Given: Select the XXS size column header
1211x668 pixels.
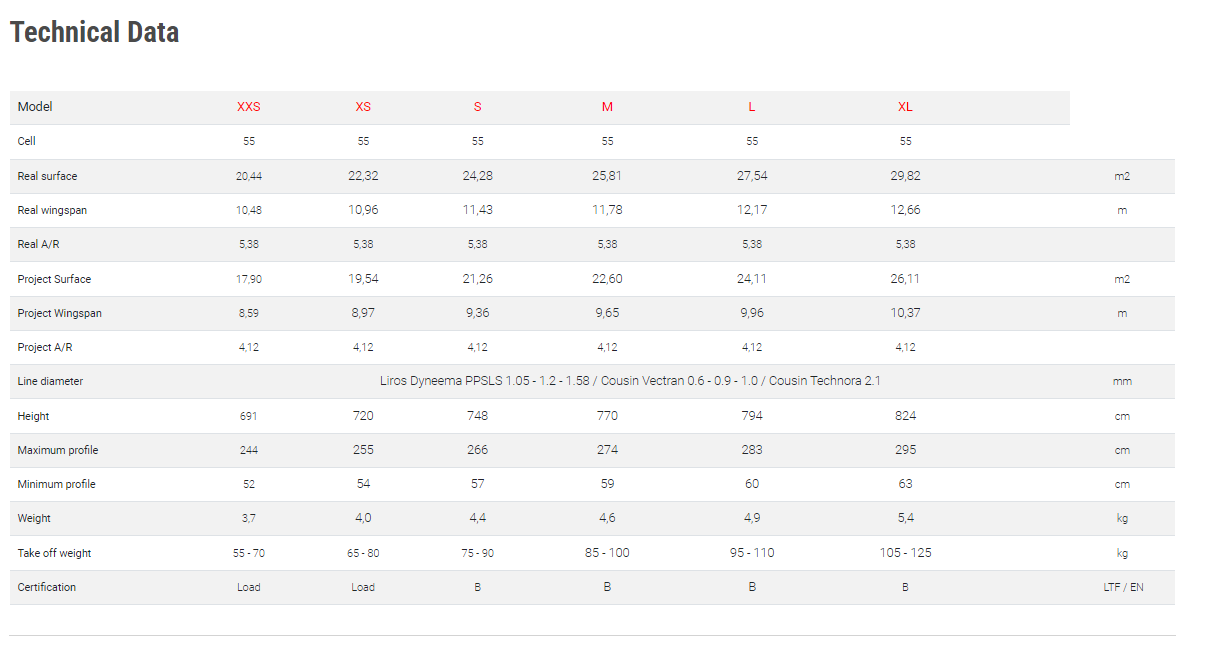Looking at the screenshot, I should (249, 107).
